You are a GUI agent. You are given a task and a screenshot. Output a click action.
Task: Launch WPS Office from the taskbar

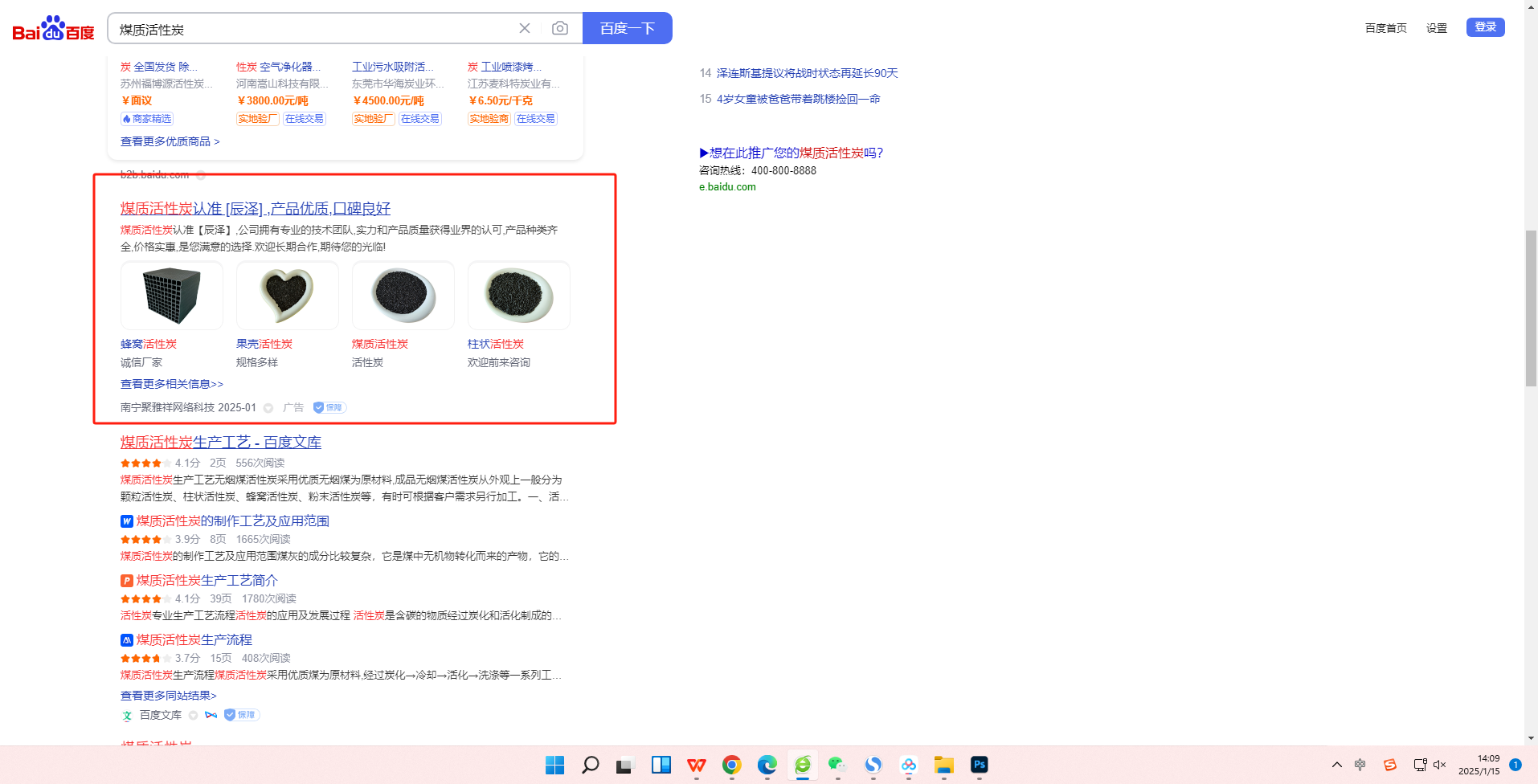[x=697, y=765]
